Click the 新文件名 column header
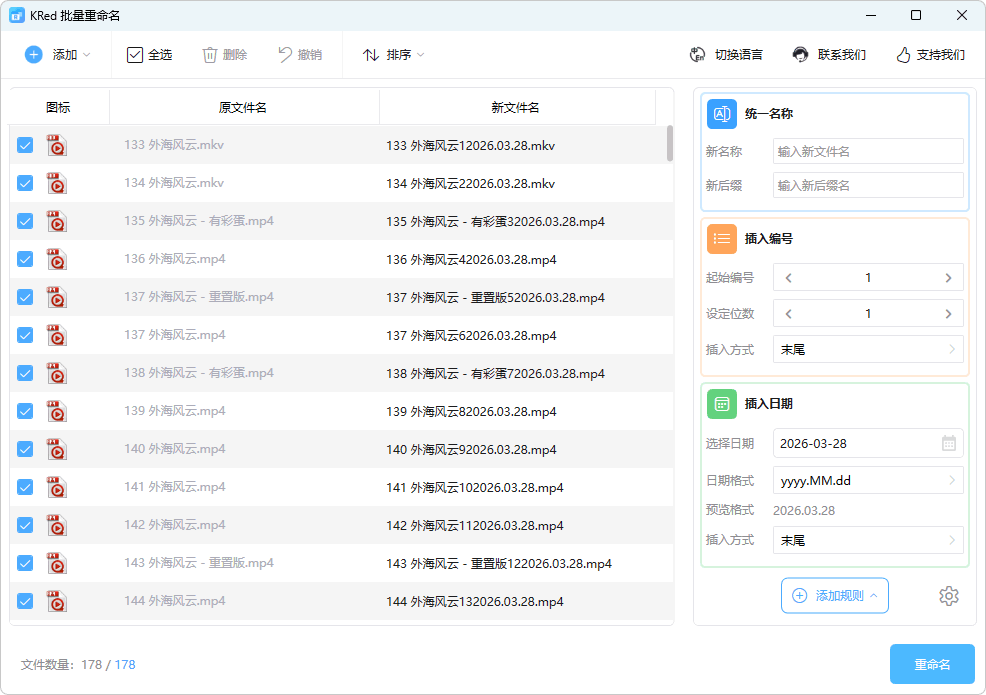Viewport: 986px width, 695px height. coord(516,108)
